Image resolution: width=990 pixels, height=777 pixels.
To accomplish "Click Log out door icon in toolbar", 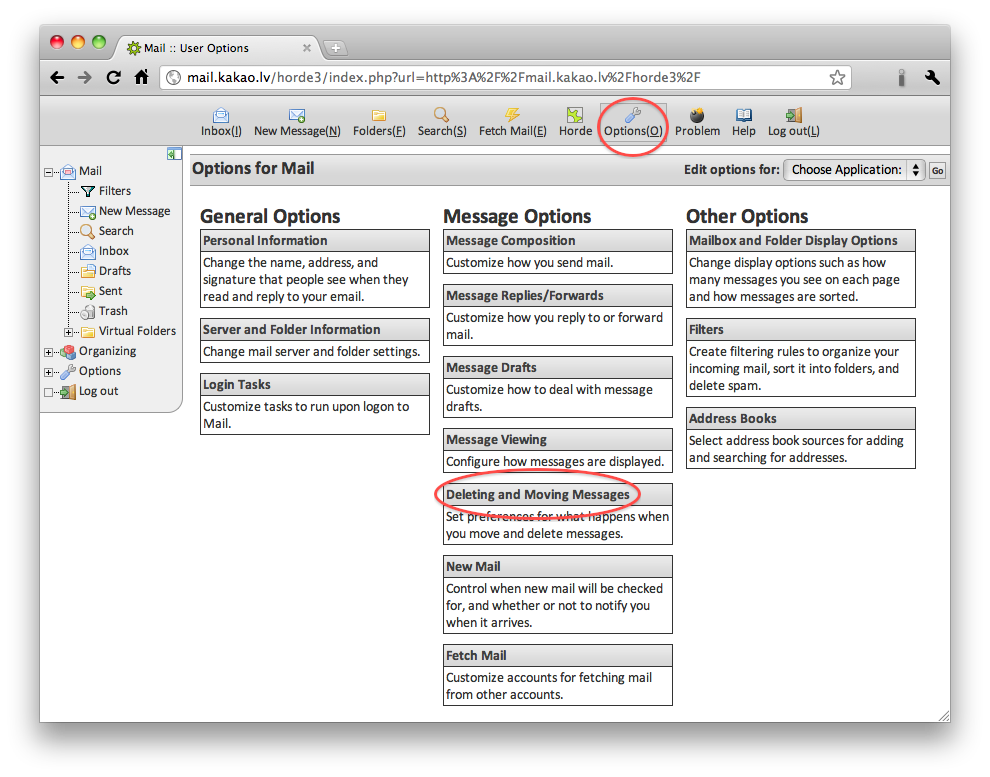I will click(794, 115).
